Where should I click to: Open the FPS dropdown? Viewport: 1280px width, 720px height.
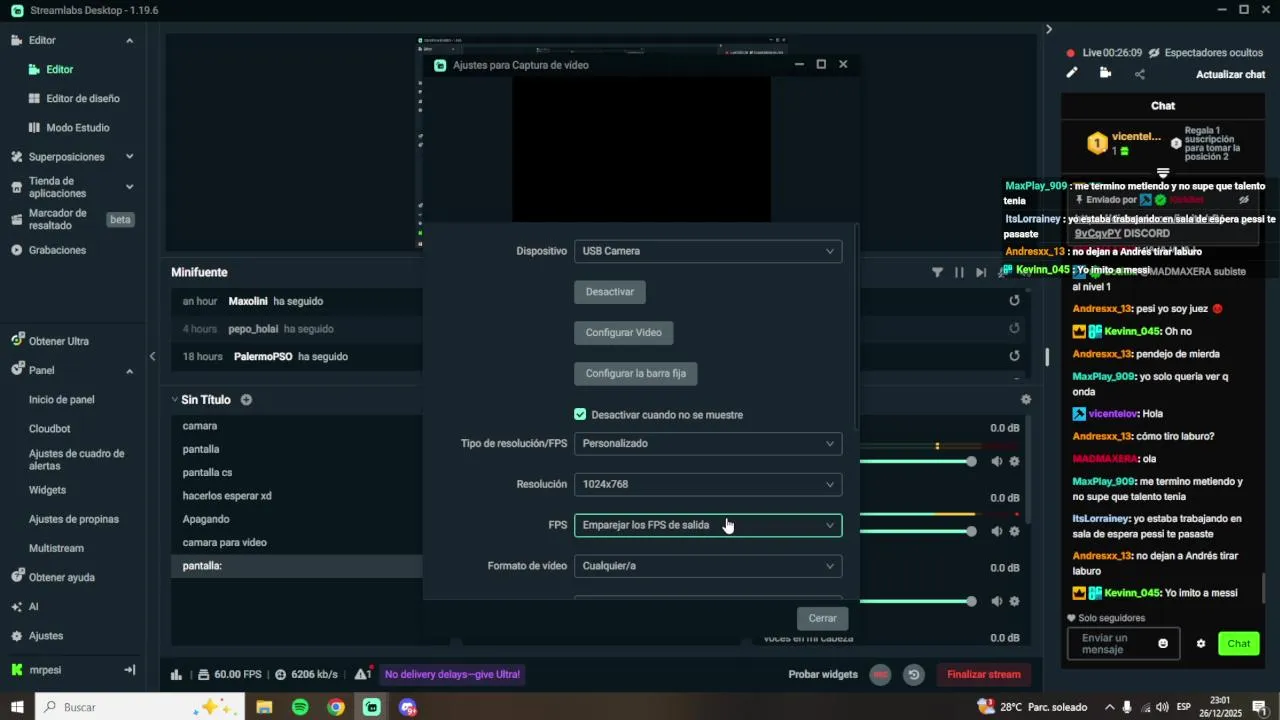point(708,525)
